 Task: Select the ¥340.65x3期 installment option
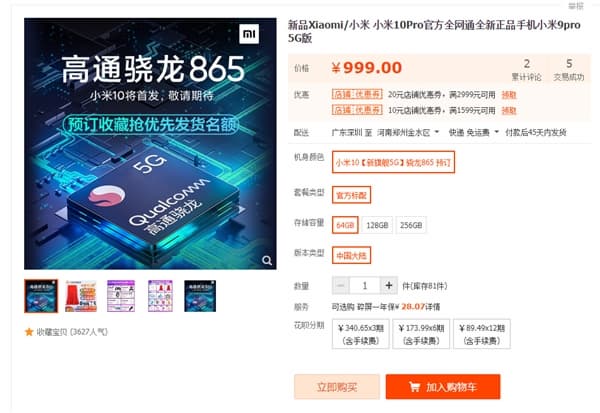coord(360,334)
